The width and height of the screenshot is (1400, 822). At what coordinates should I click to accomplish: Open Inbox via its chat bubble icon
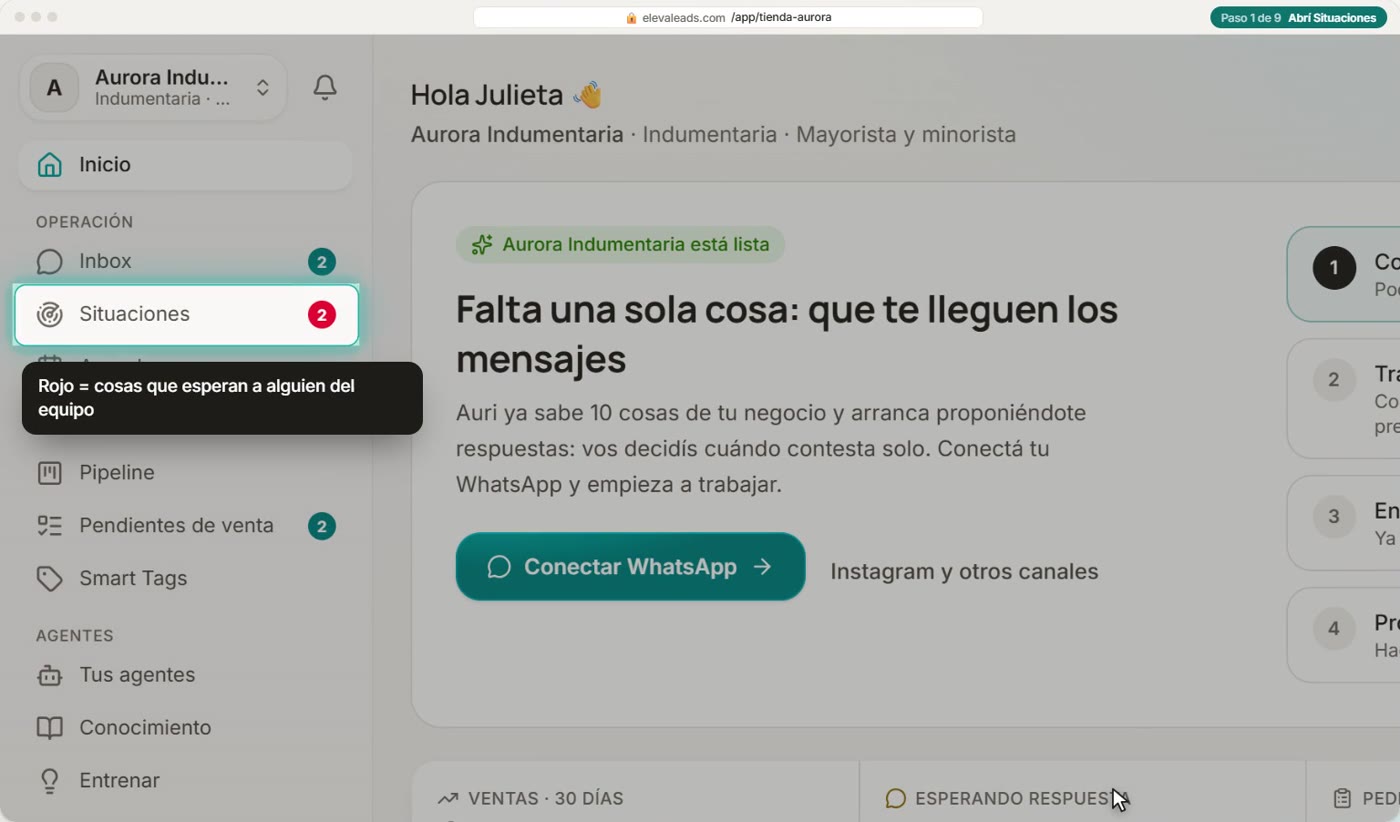pyautogui.click(x=49, y=262)
